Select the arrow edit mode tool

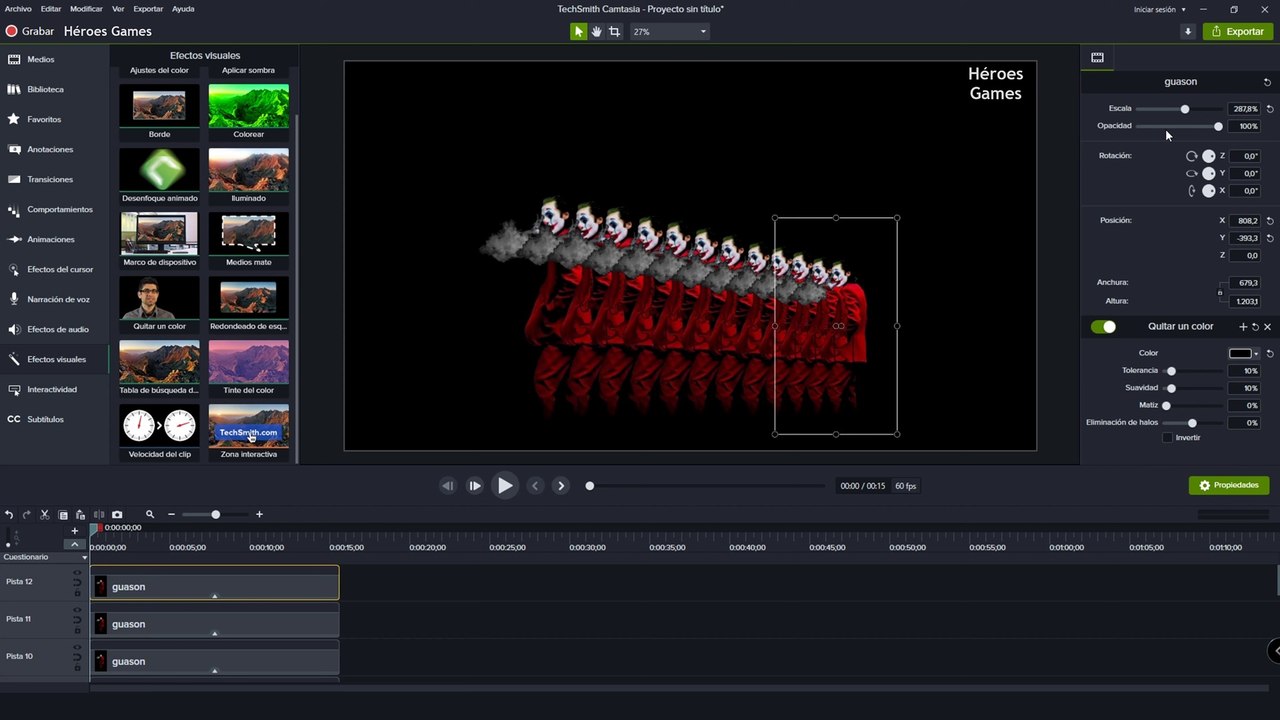pos(579,31)
